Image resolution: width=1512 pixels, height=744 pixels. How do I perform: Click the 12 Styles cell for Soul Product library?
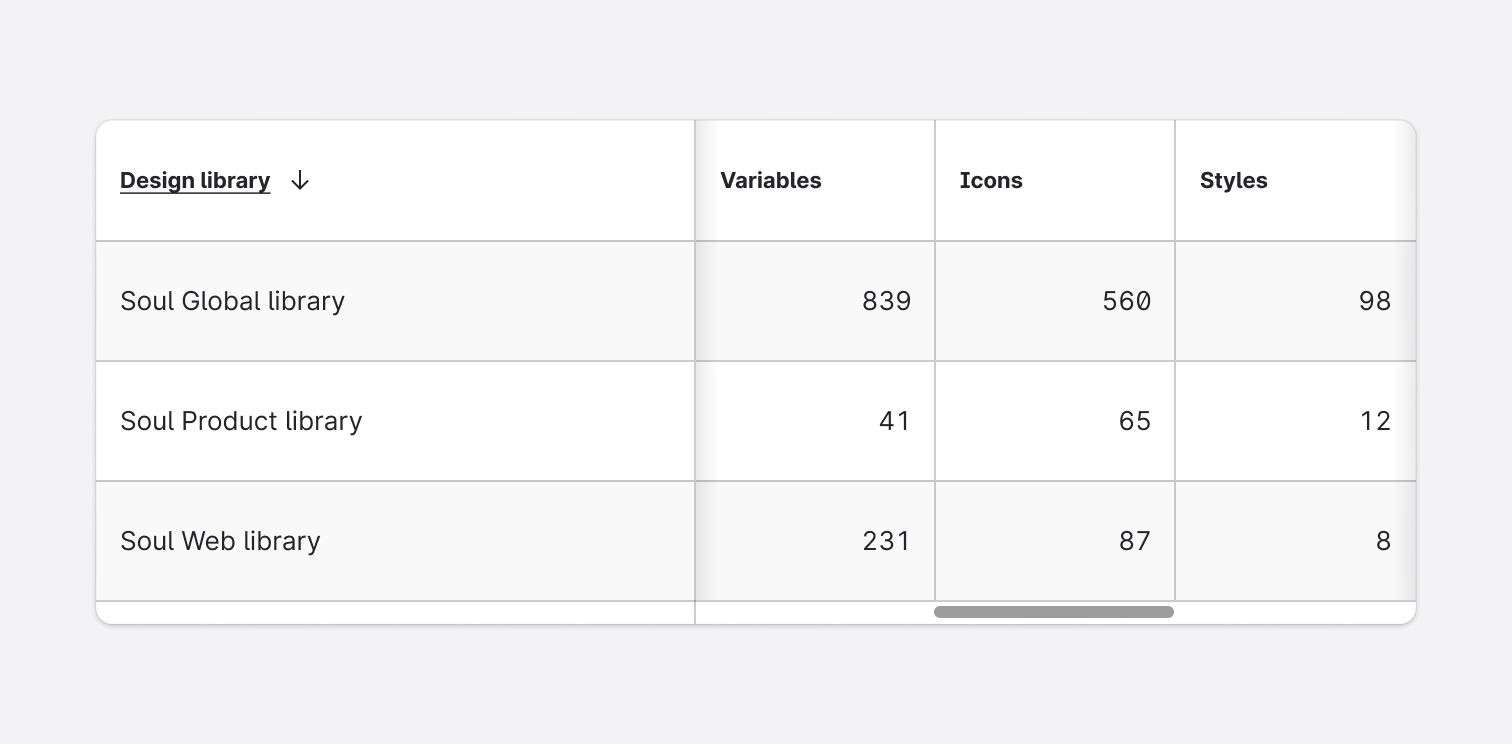pos(1376,421)
